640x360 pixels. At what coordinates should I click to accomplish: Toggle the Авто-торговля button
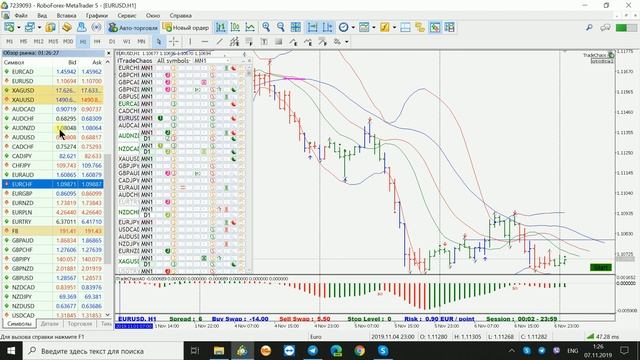tap(133, 27)
